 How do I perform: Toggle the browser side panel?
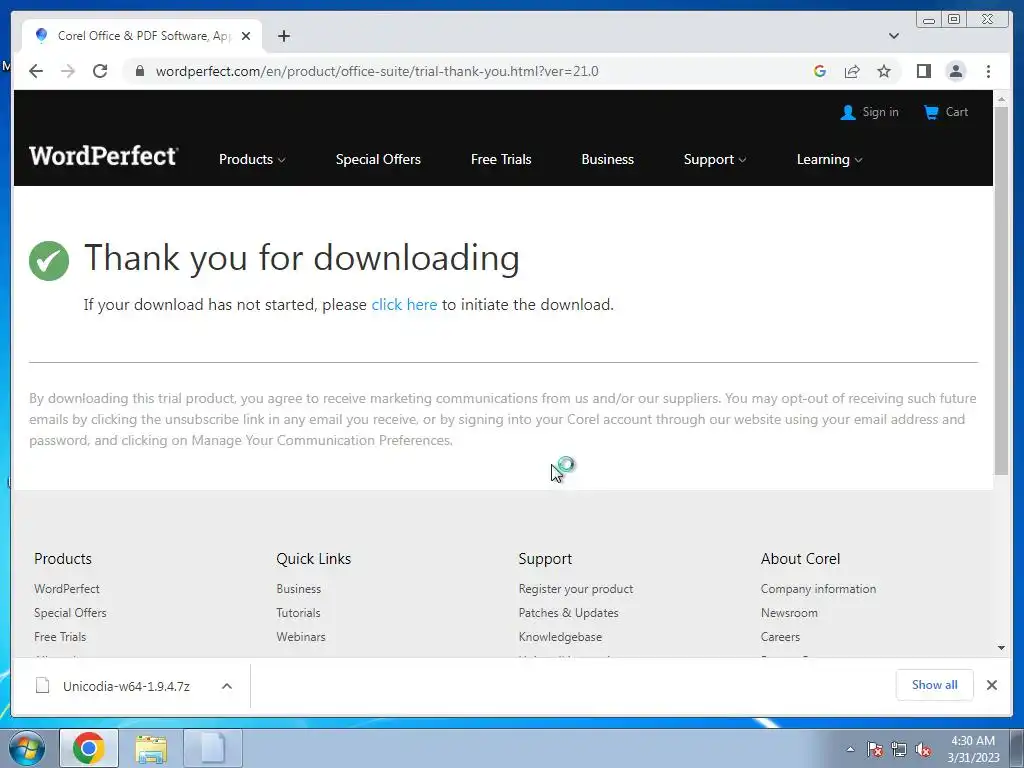click(x=923, y=71)
